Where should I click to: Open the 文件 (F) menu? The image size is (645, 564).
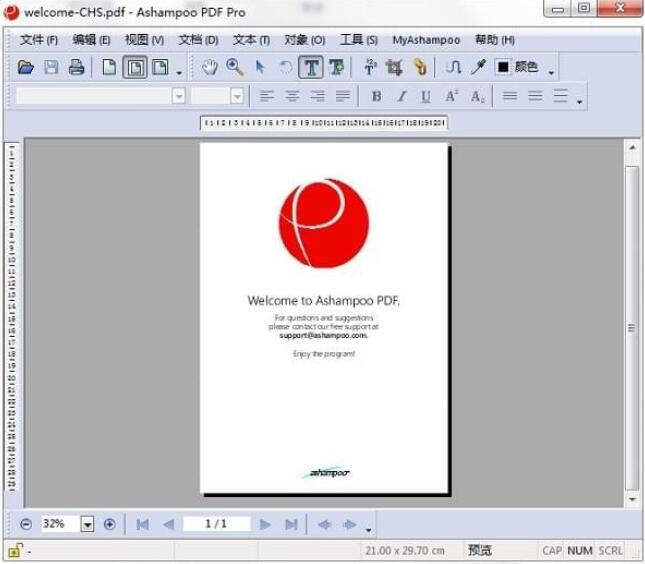39,40
